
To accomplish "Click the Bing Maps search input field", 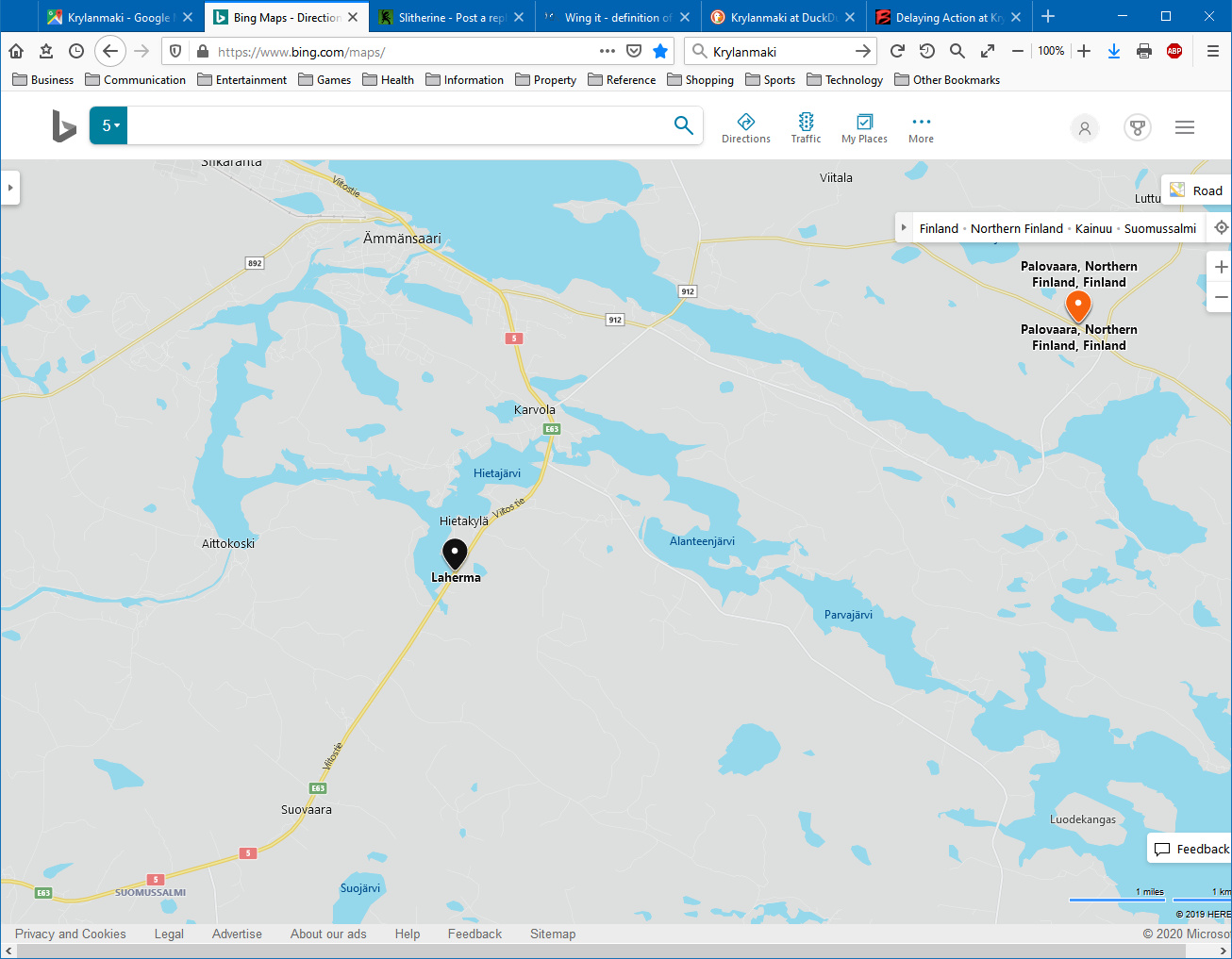I will pos(396,125).
